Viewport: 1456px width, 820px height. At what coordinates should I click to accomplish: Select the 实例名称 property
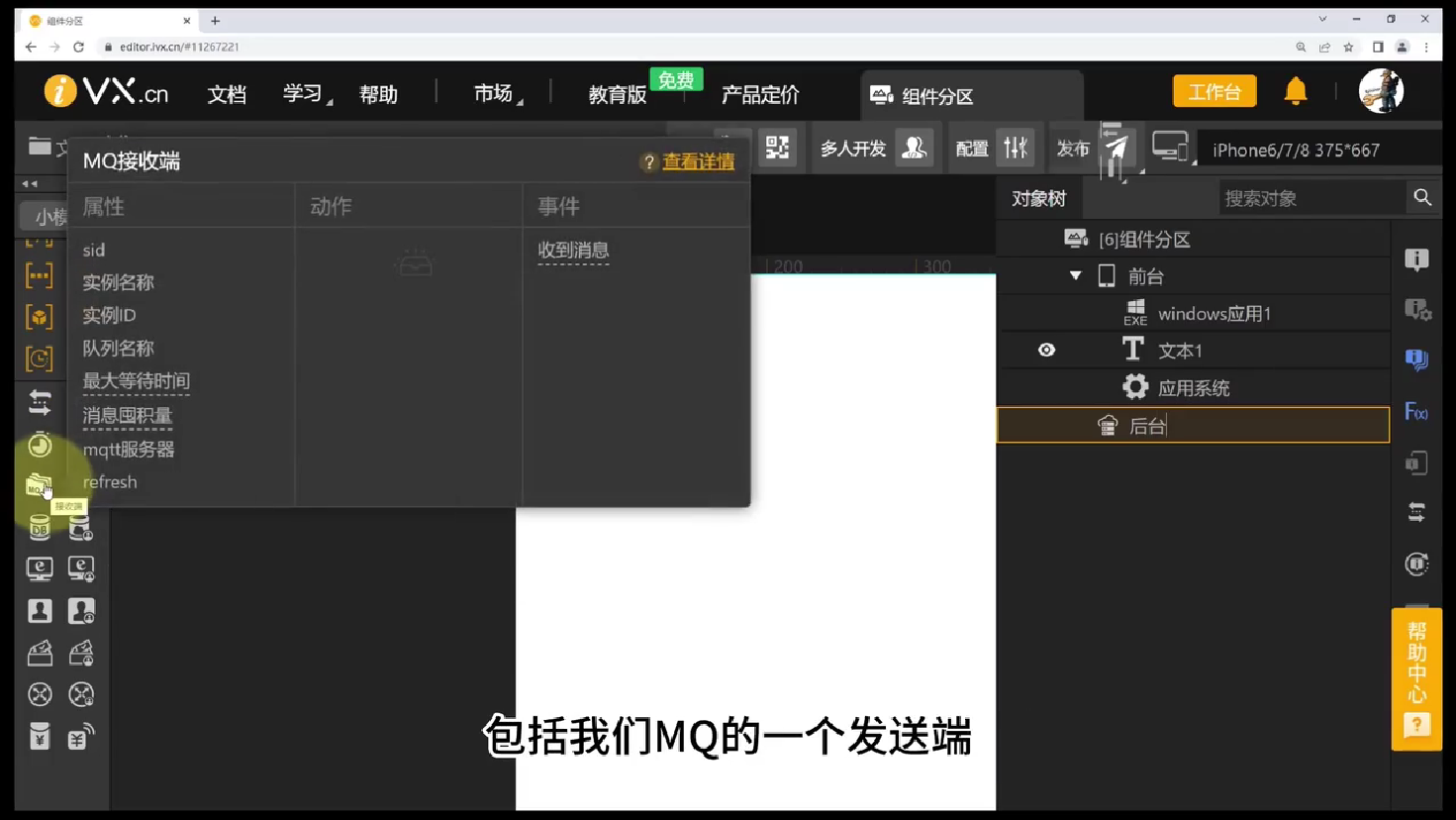coord(118,282)
